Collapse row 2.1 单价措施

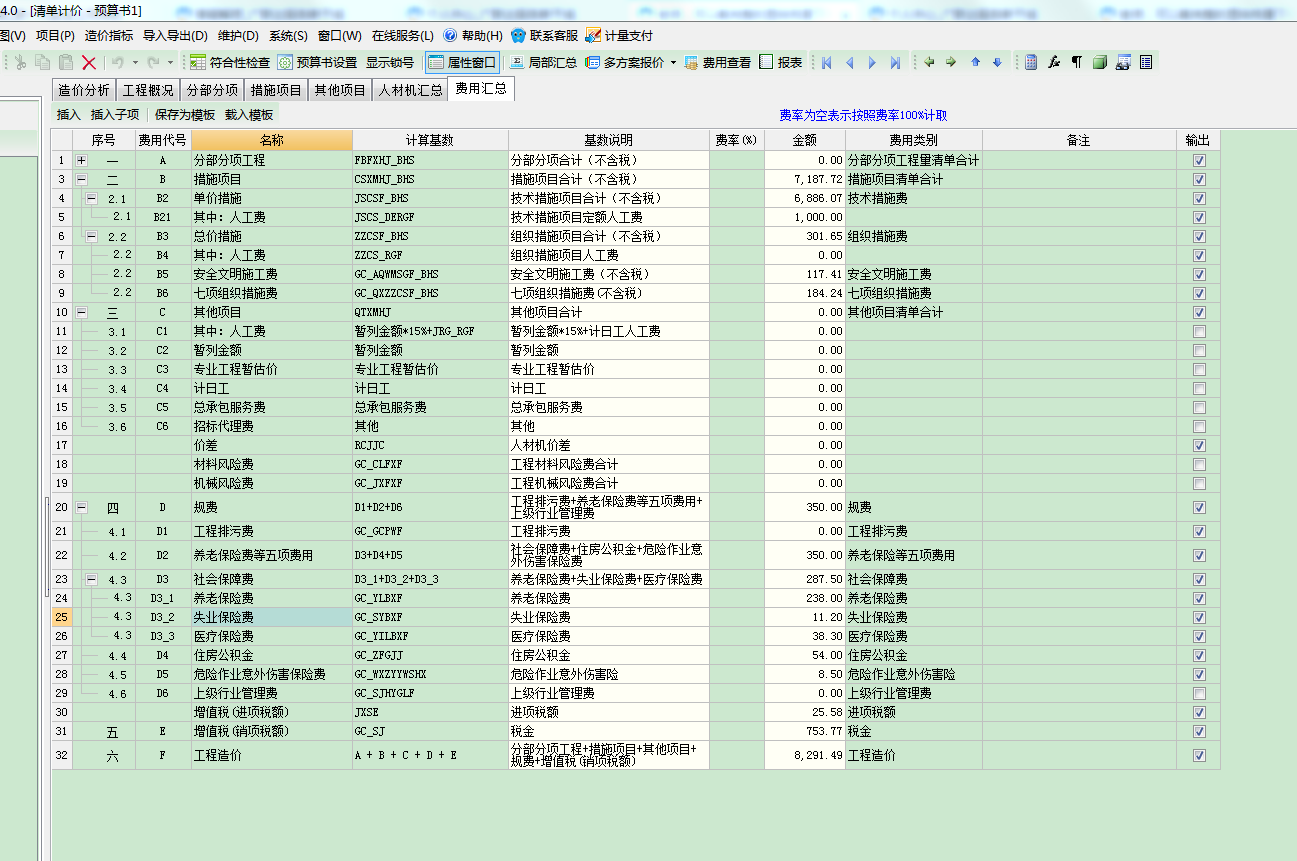91,198
